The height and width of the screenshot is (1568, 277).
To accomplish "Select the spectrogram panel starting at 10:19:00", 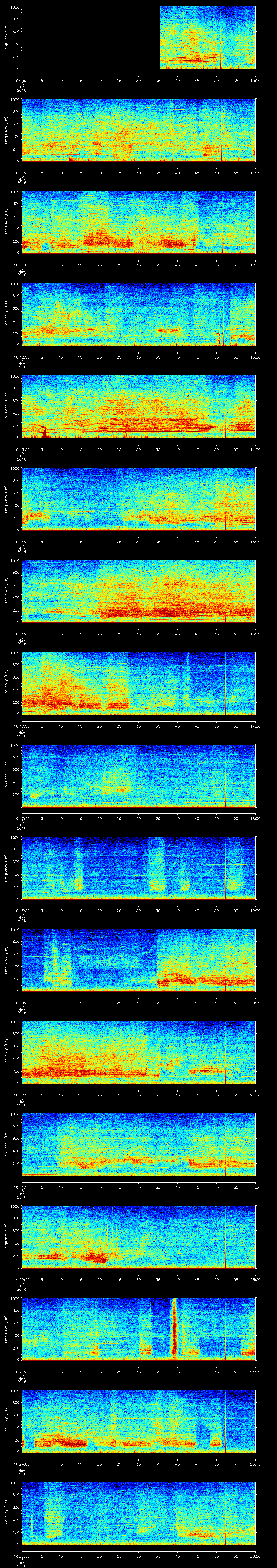I will pos(139,960).
